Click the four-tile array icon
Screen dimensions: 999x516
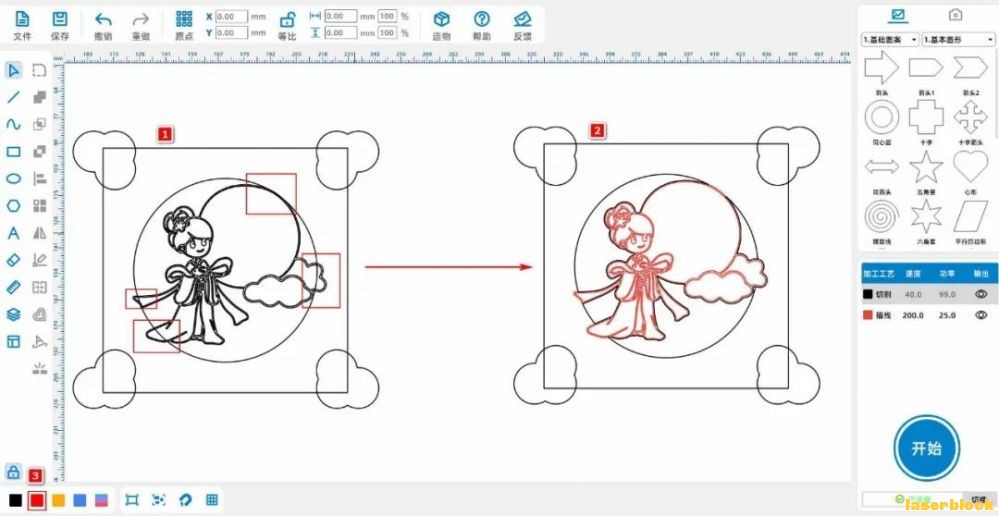(x=40, y=206)
